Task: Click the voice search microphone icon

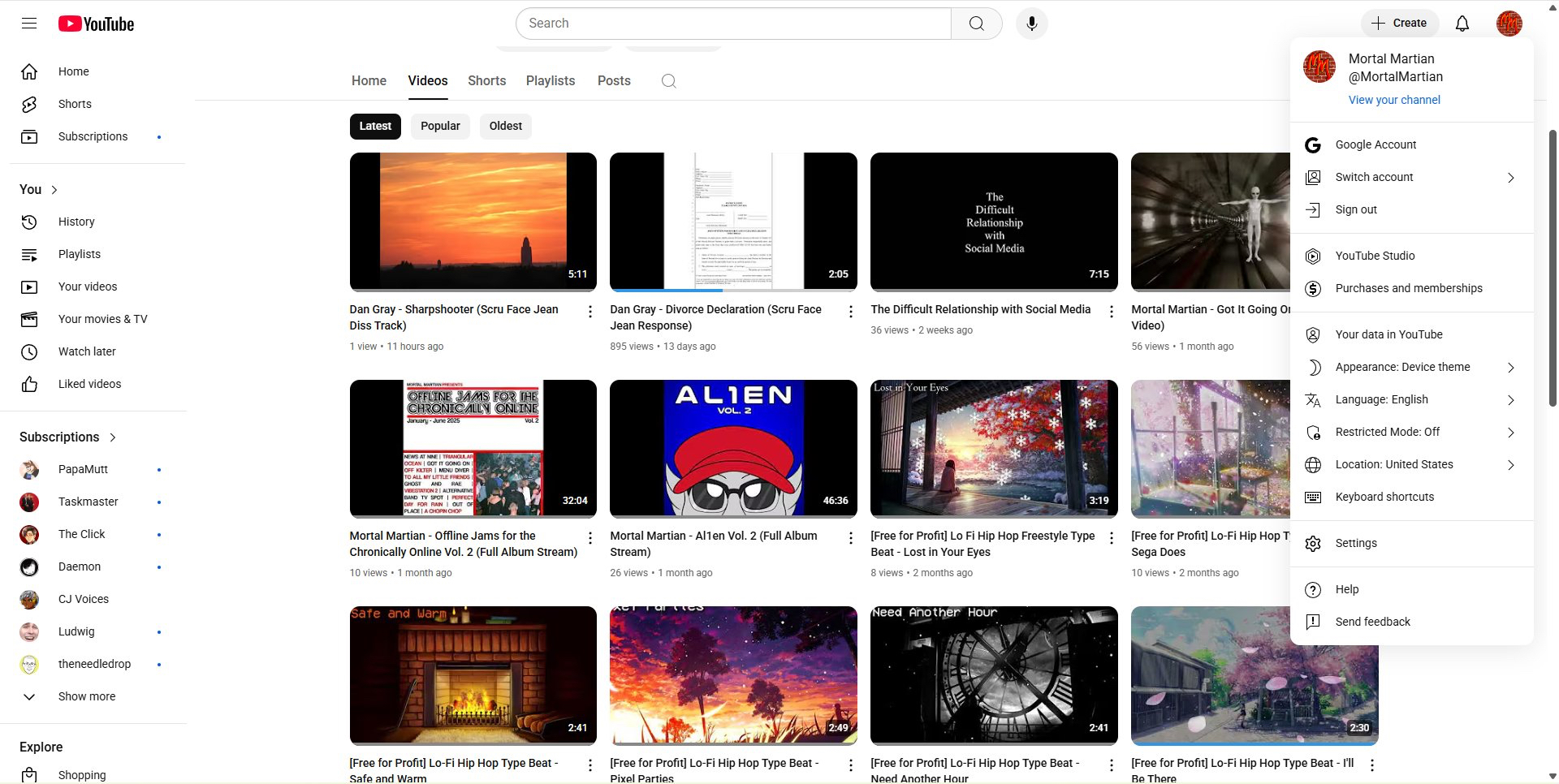Action: 1031,24
